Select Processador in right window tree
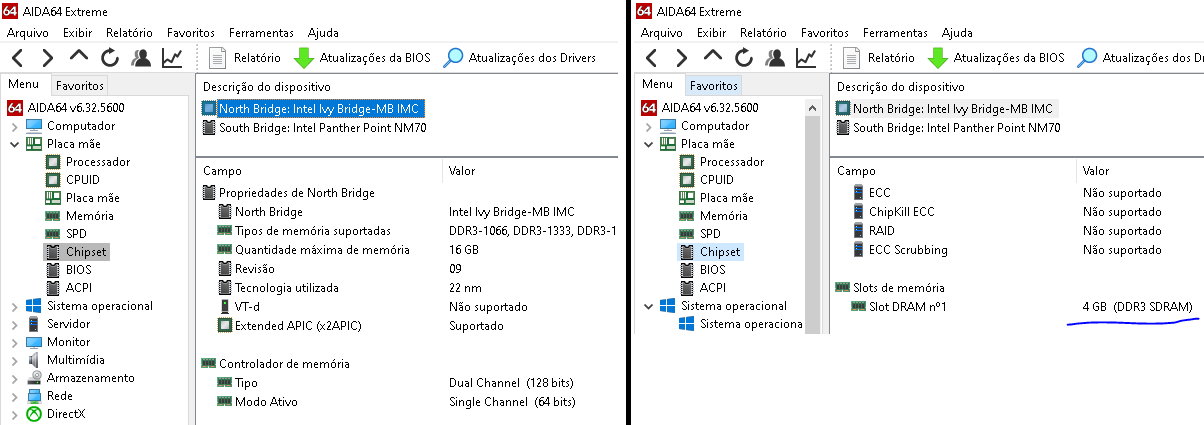 tap(732, 162)
